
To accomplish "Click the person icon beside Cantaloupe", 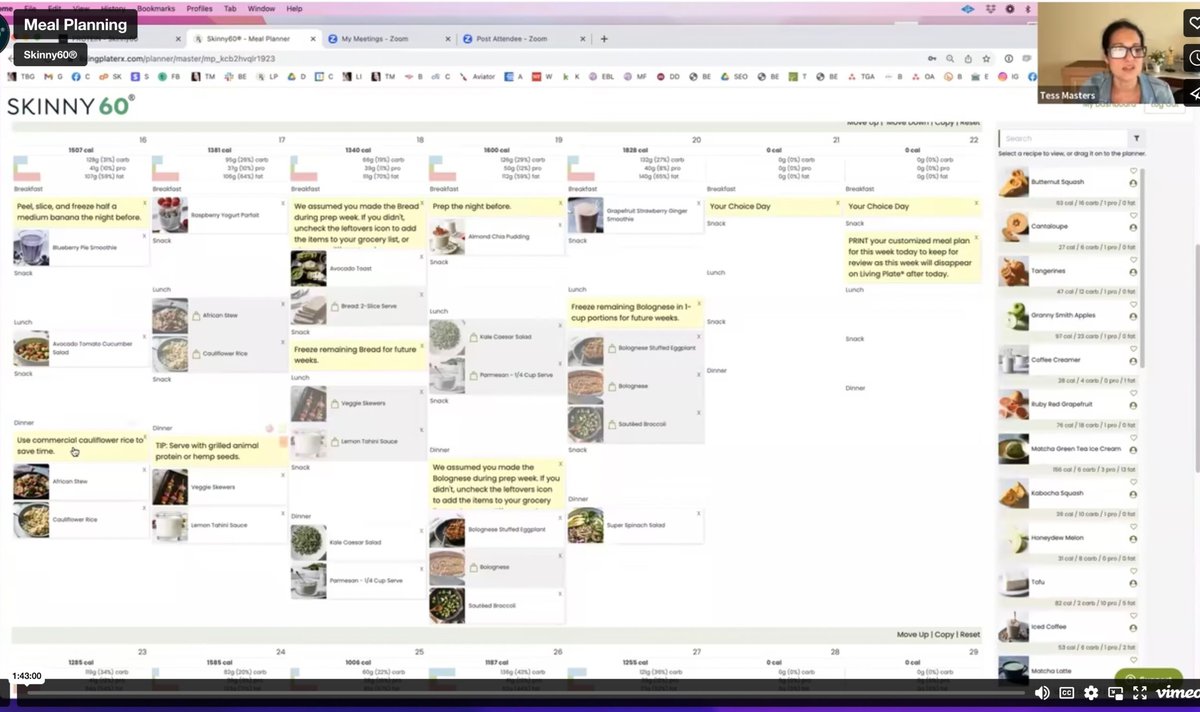I will [1134, 228].
